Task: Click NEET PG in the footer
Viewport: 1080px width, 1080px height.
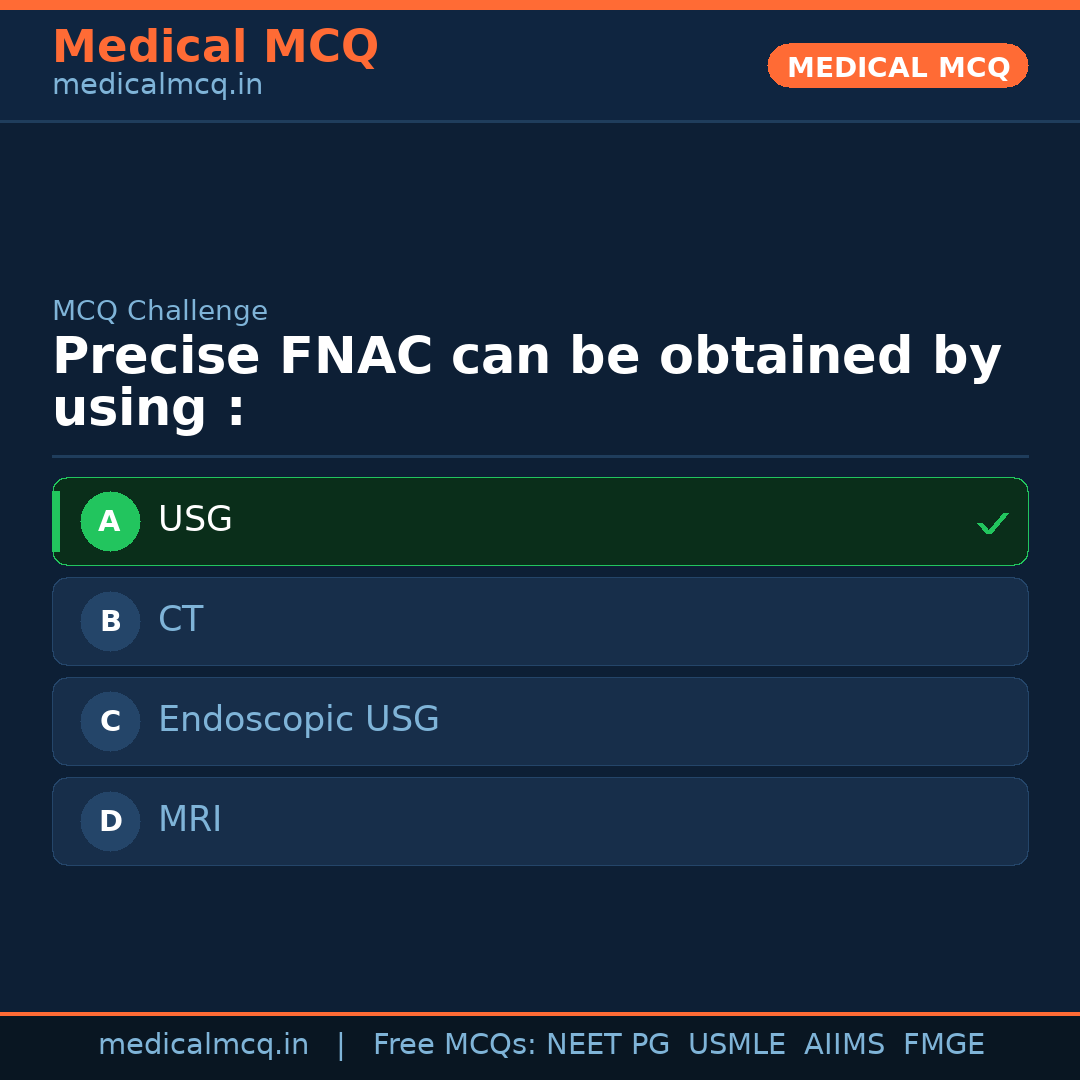Action: click(608, 1045)
